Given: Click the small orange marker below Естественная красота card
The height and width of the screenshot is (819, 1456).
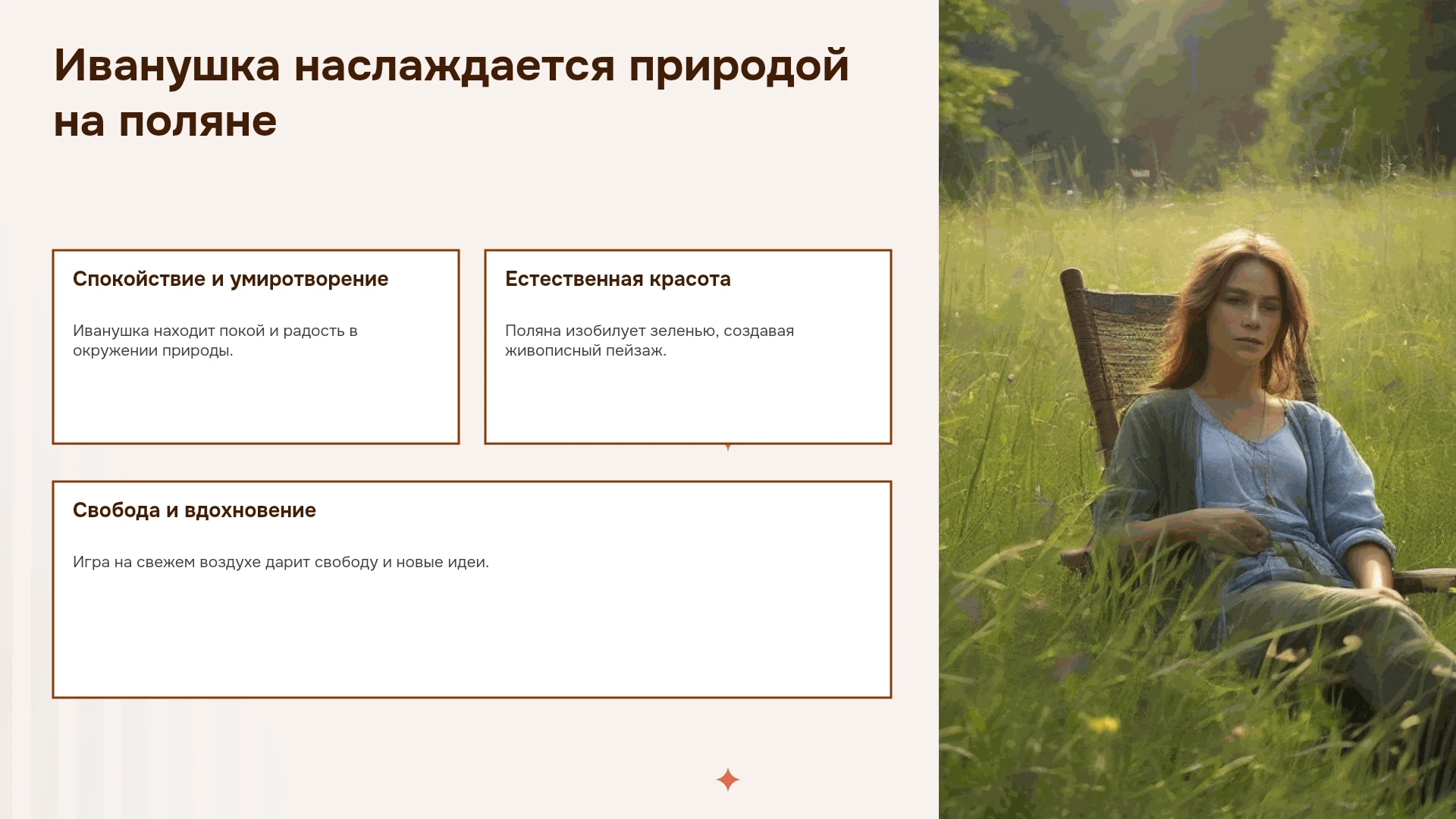Looking at the screenshot, I should (x=728, y=447).
